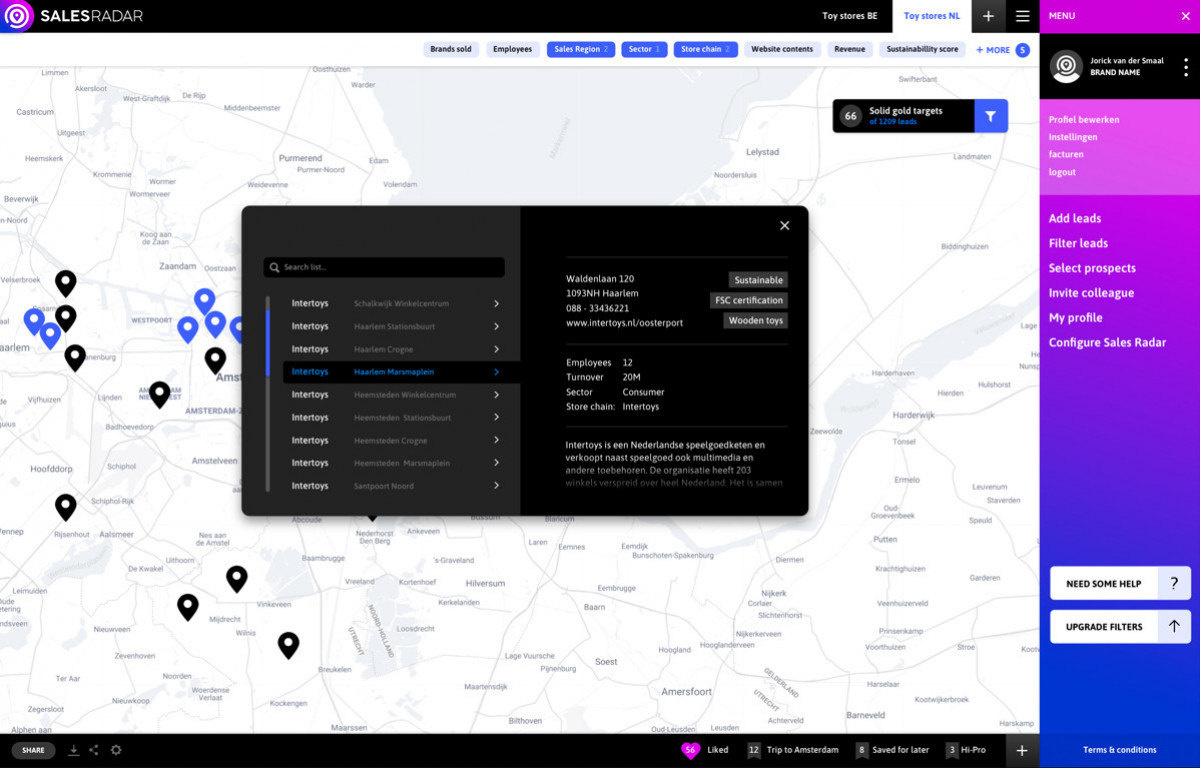Click the blue filter funnel button

990,116
